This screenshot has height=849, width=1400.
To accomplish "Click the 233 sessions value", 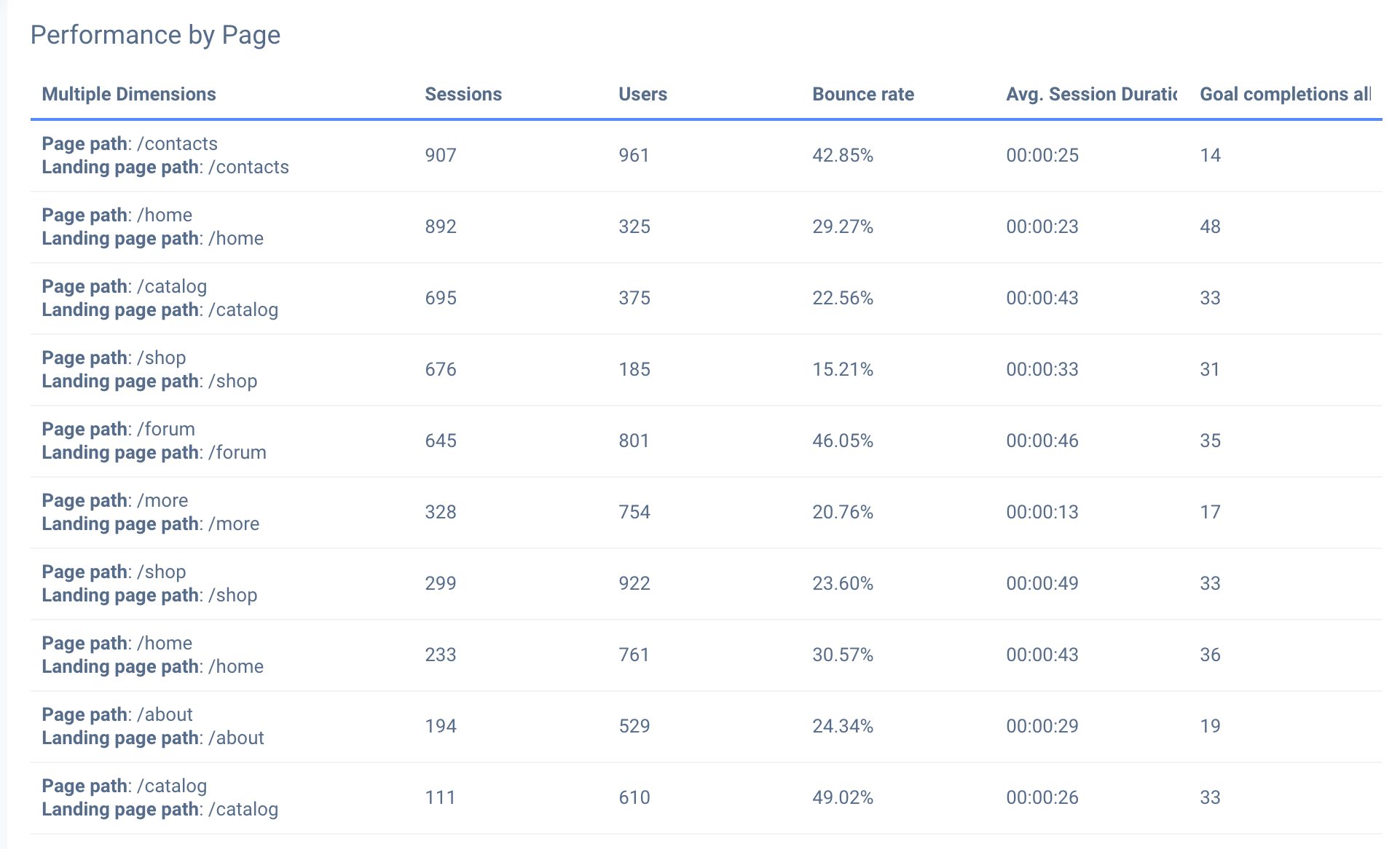I will 441,655.
